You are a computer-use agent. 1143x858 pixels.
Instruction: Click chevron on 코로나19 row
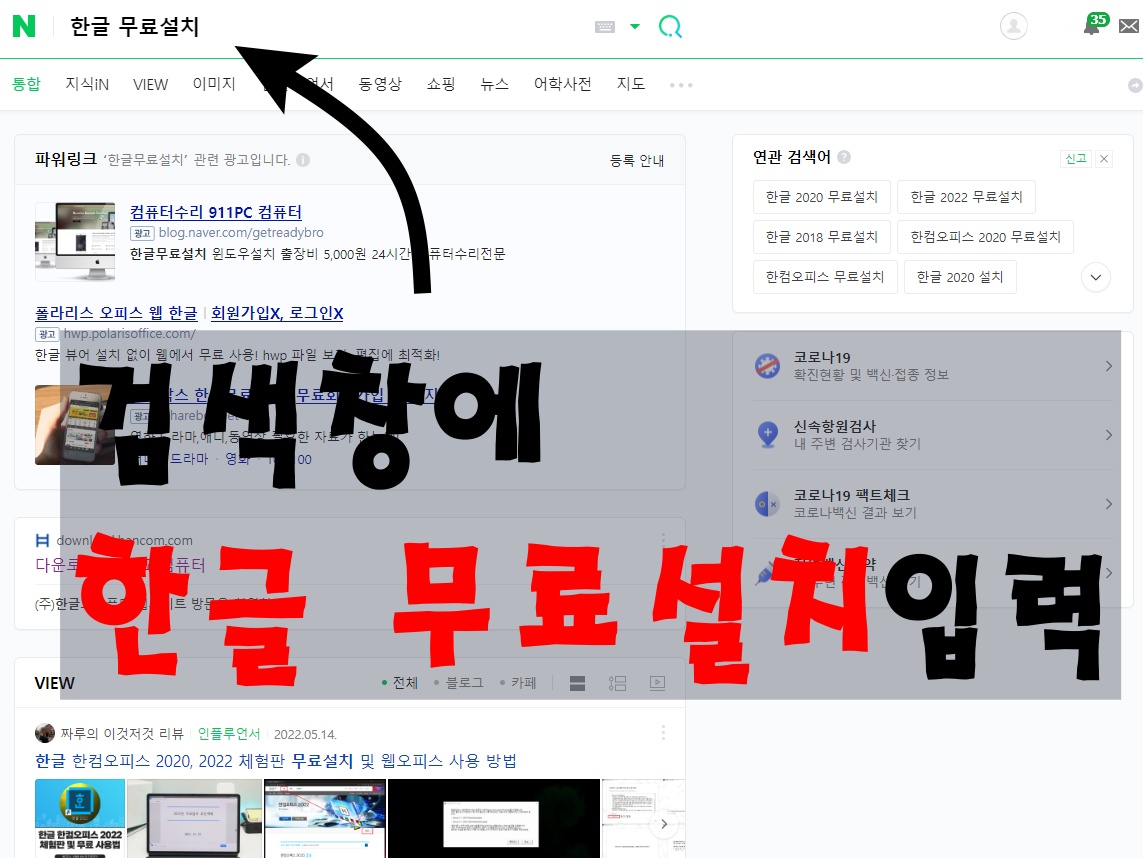click(x=1108, y=366)
